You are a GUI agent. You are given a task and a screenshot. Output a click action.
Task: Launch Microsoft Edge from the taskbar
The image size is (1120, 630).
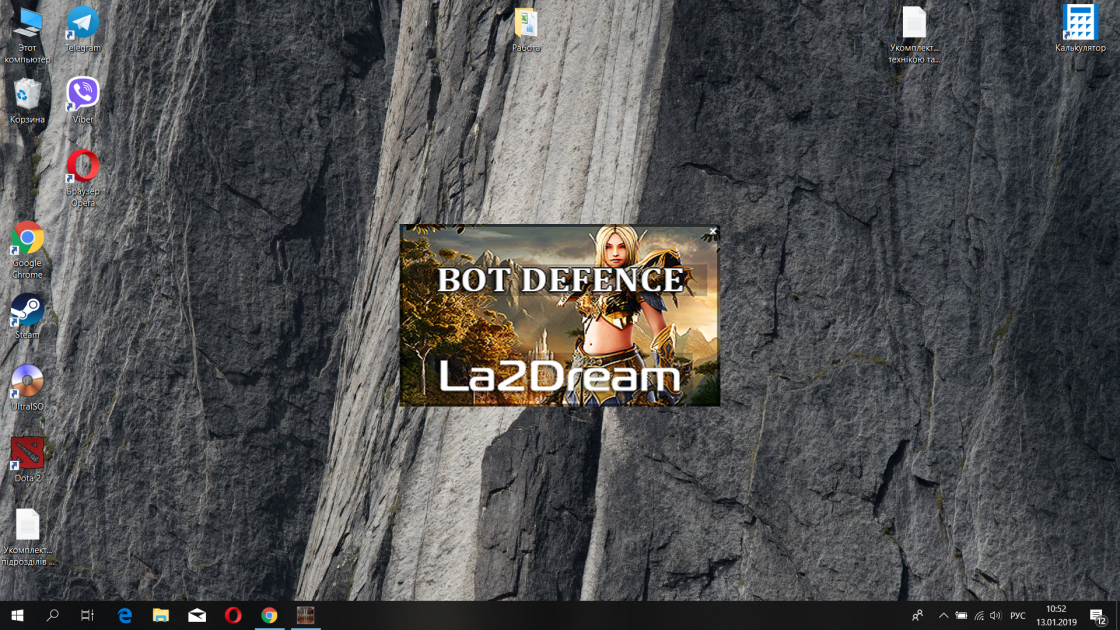tap(125, 615)
